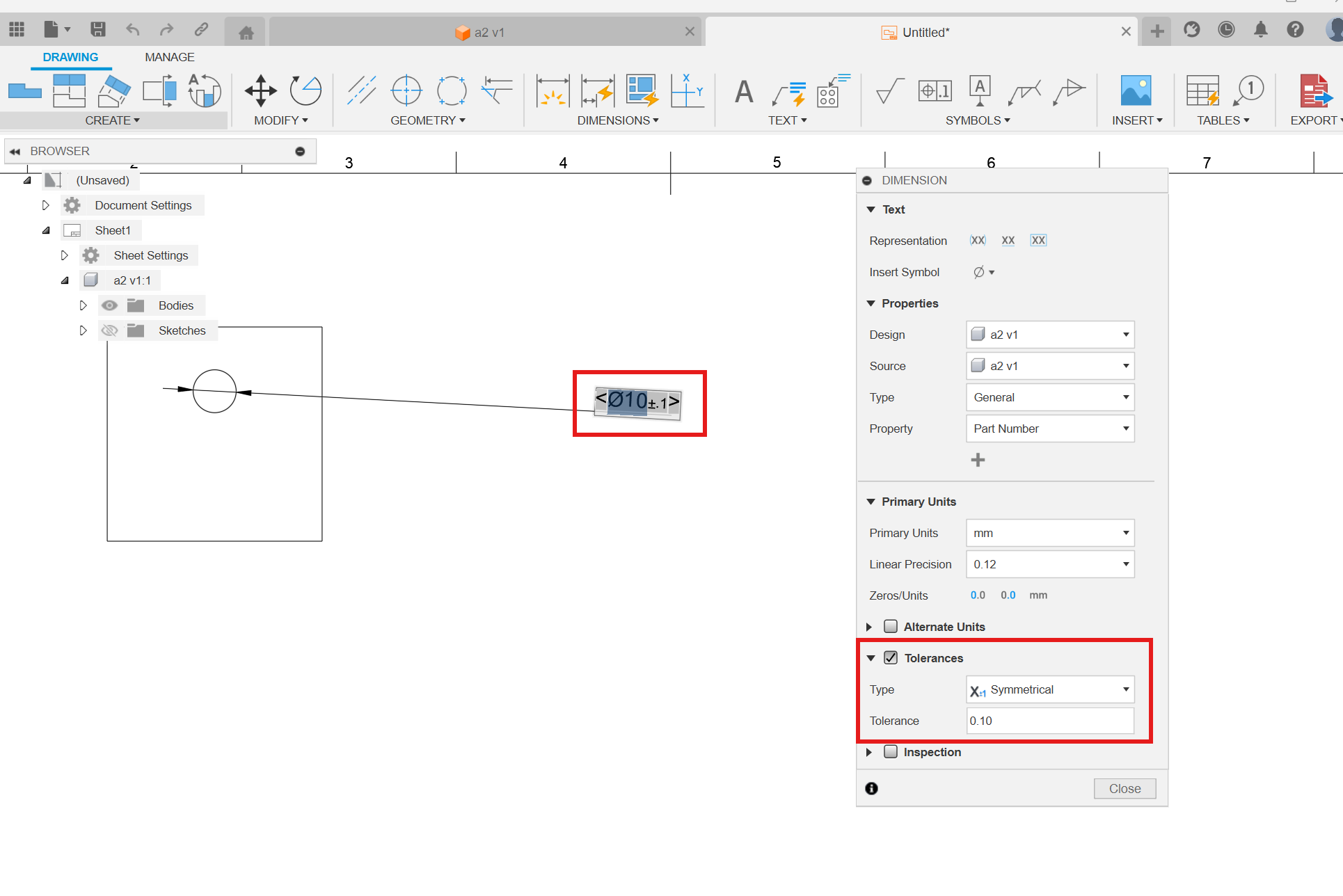Open the Move tool in Modify panel
Viewport: 1343px width, 896px height.
[x=260, y=90]
